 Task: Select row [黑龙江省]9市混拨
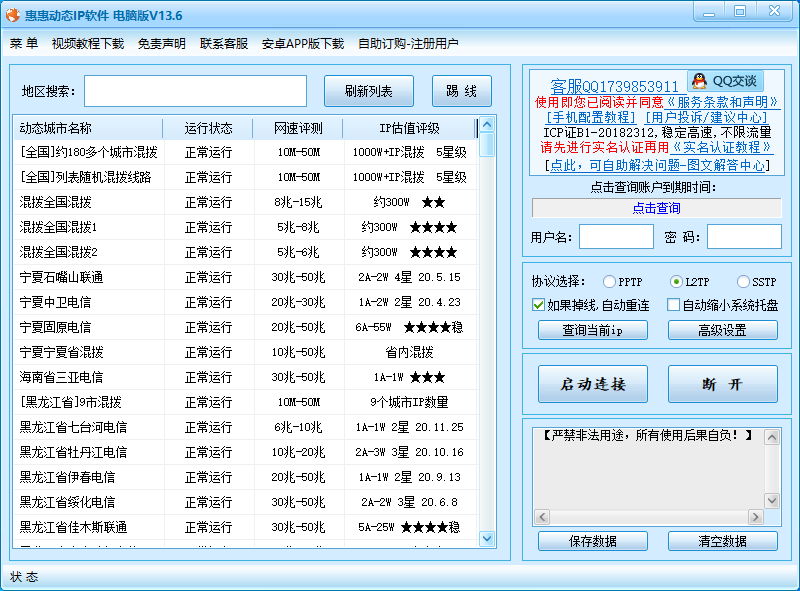[x=245, y=402]
